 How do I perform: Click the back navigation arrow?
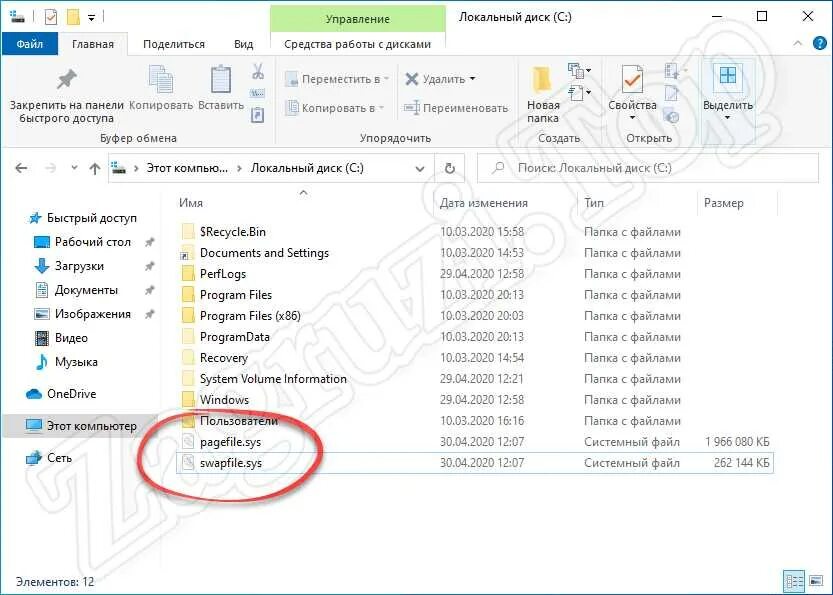pos(21,168)
